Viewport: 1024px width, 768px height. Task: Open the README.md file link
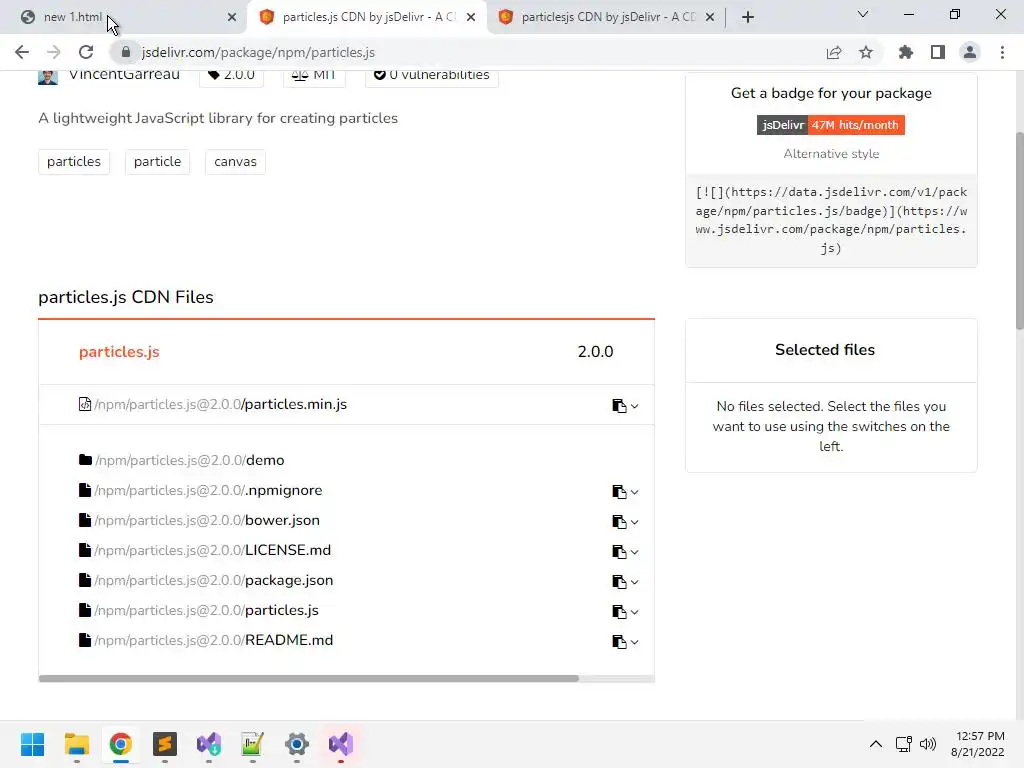coord(214,641)
